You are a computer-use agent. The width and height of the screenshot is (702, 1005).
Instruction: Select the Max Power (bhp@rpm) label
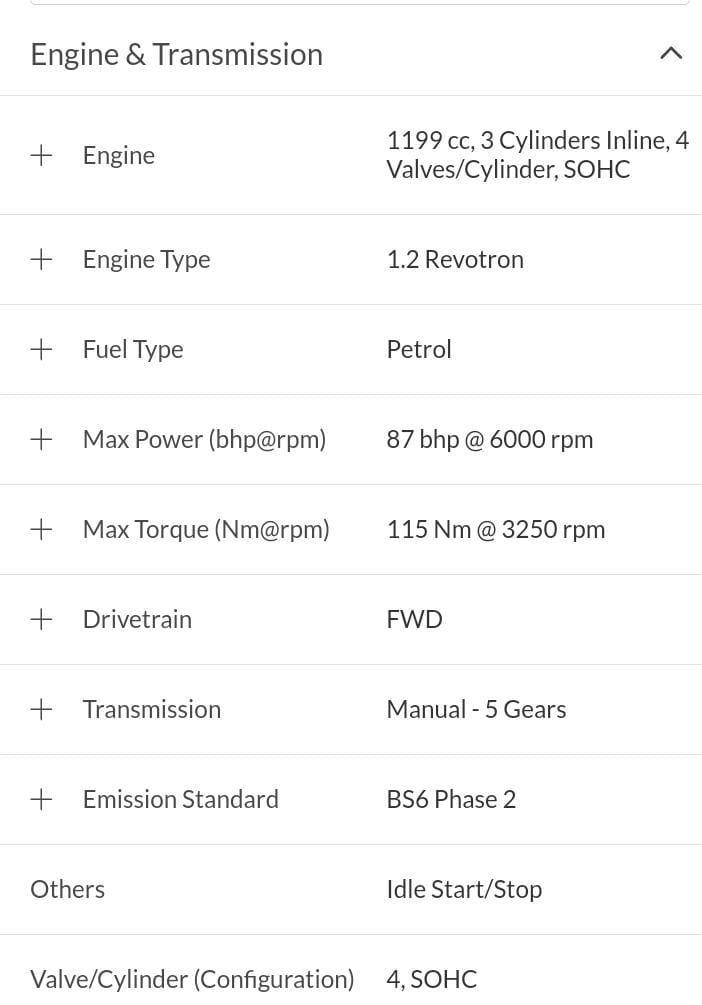[x=205, y=440]
